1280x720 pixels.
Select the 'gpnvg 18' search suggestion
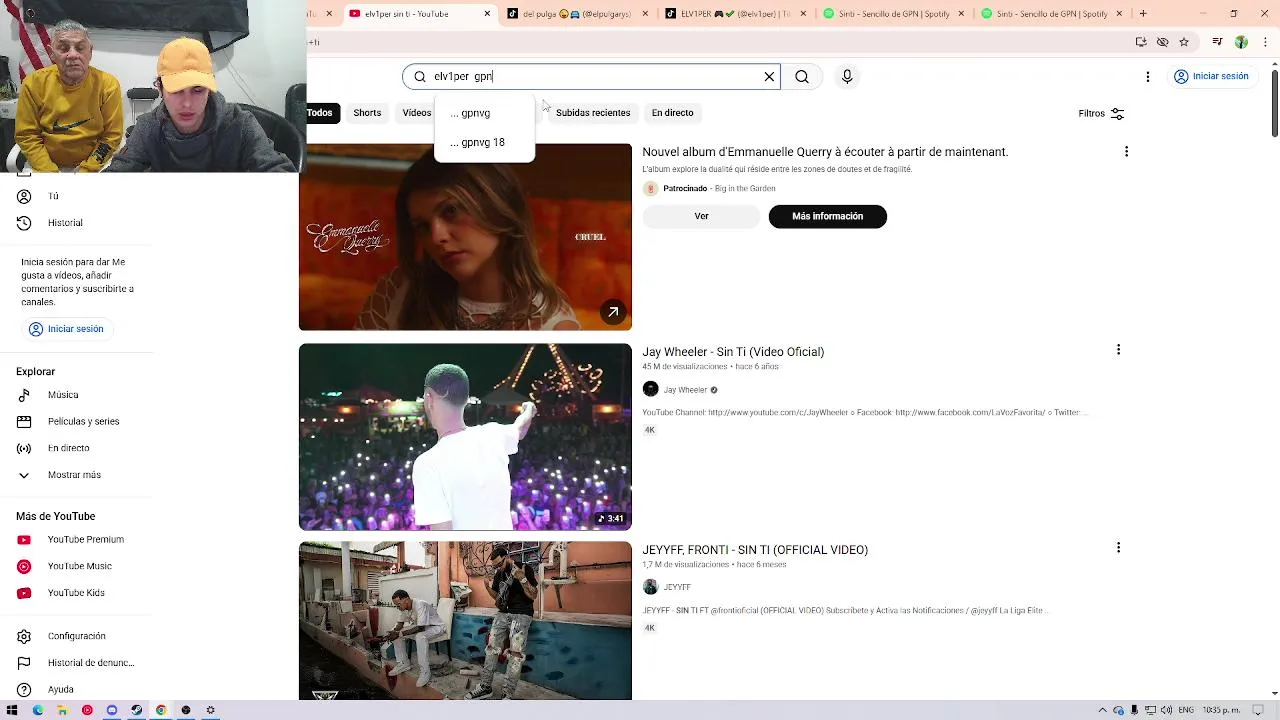(485, 142)
